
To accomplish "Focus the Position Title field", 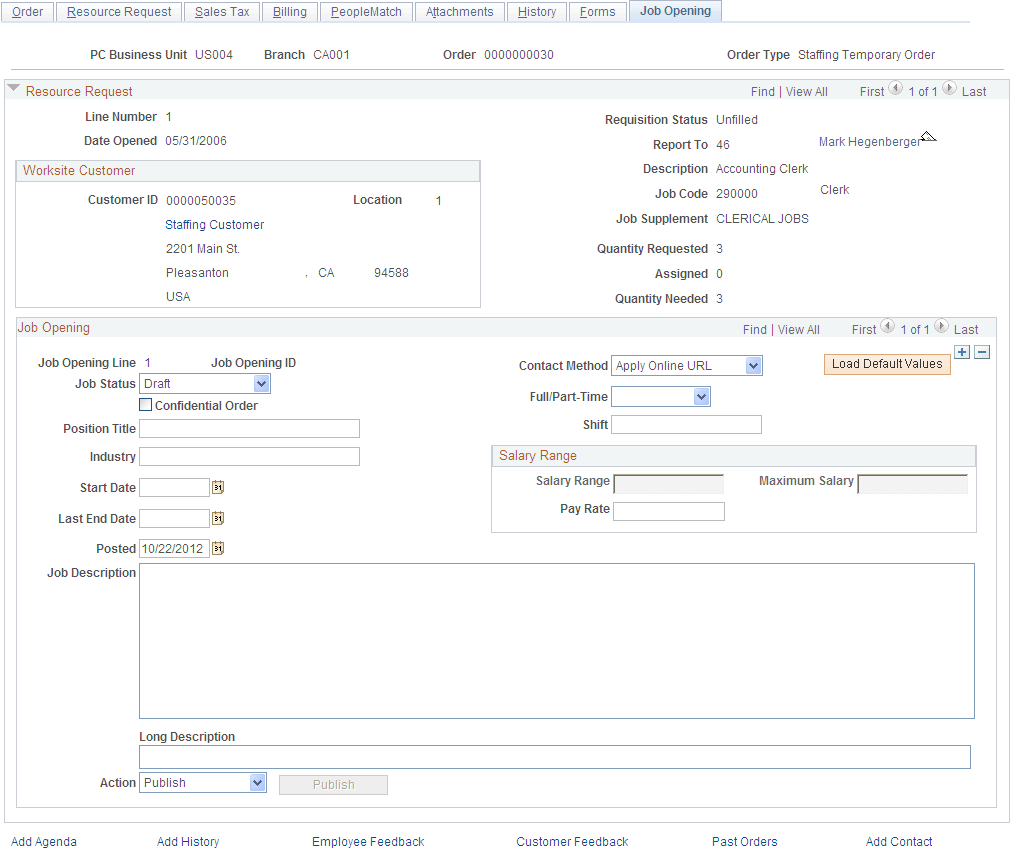I will (x=249, y=429).
